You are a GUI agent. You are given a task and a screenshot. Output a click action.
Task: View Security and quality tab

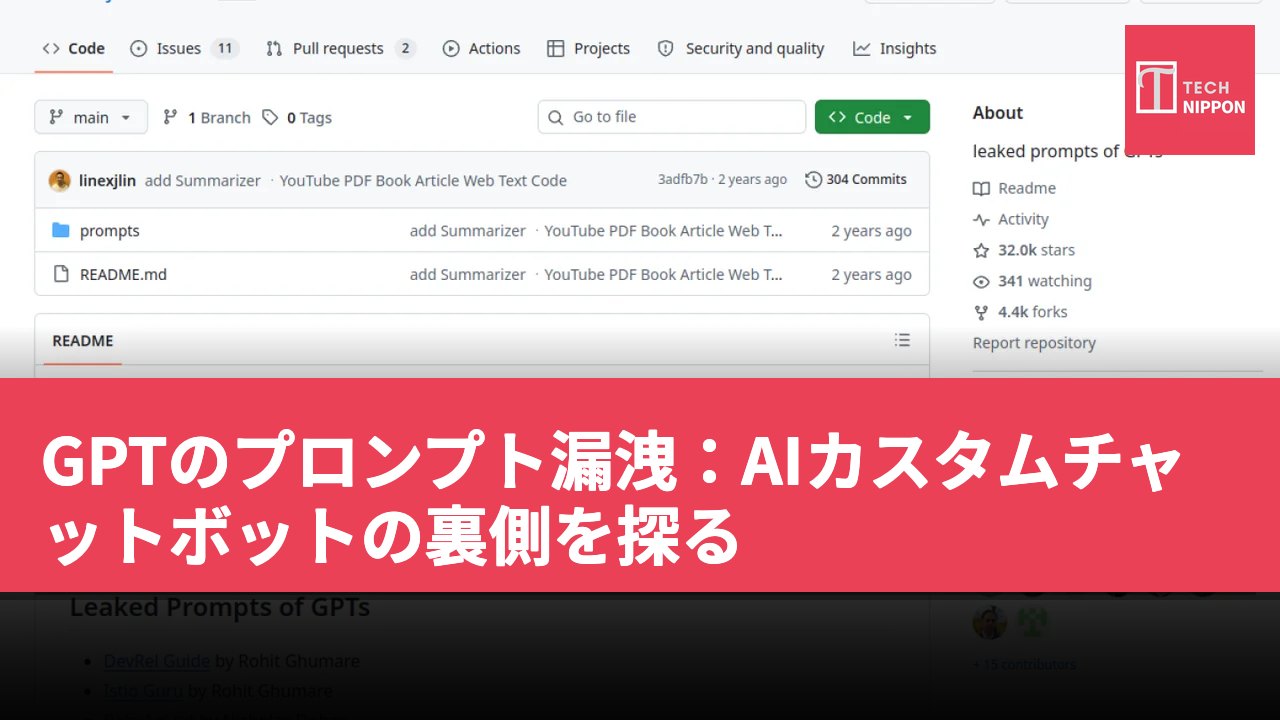click(x=741, y=48)
